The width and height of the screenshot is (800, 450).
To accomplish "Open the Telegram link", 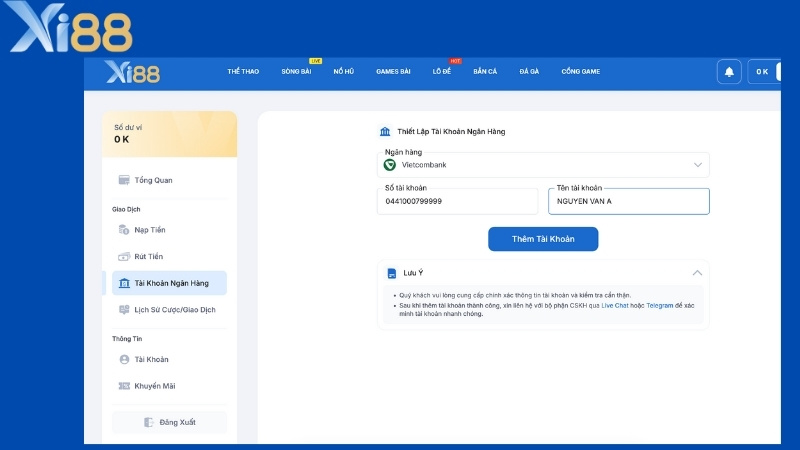I will (x=660, y=306).
